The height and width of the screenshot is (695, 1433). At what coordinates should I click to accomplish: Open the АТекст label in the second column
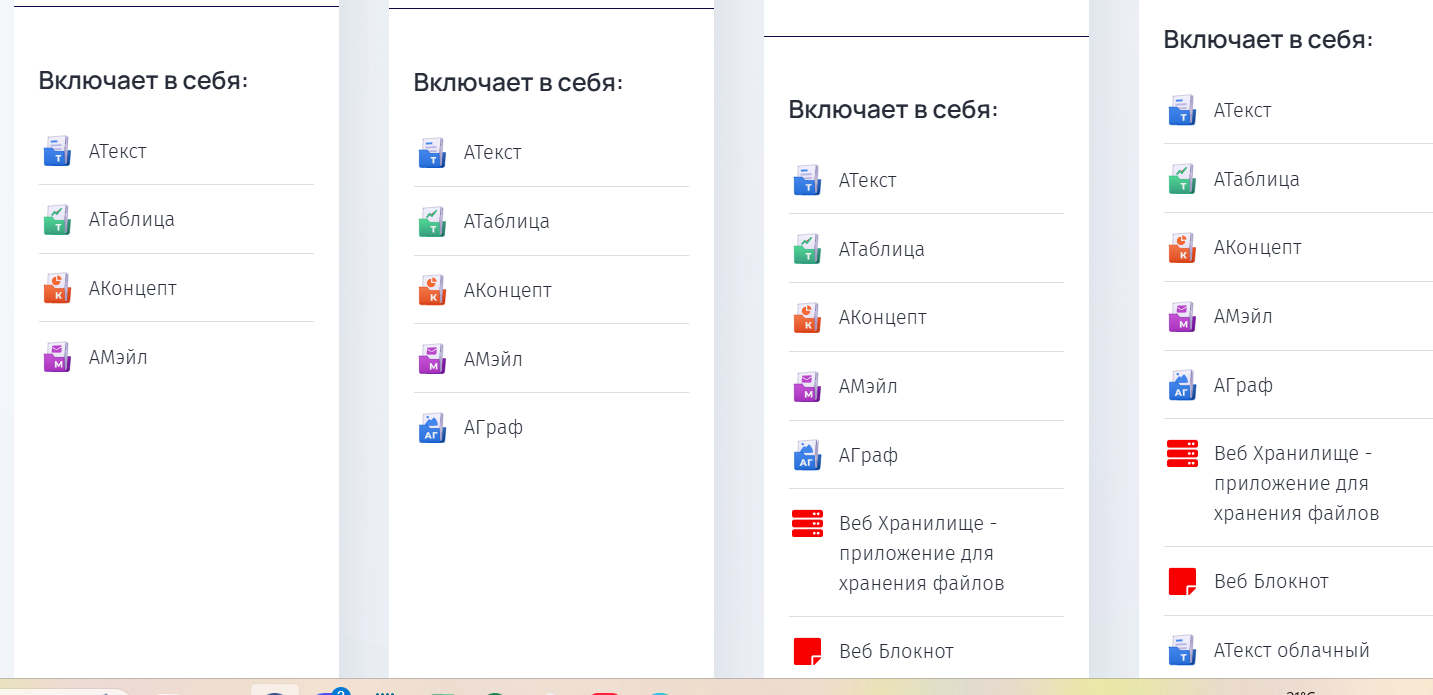(492, 153)
